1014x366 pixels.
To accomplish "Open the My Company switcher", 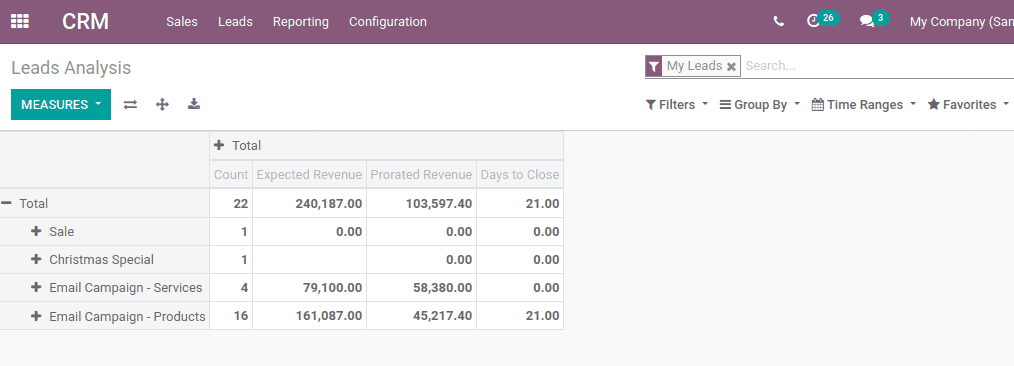I will [x=961, y=21].
